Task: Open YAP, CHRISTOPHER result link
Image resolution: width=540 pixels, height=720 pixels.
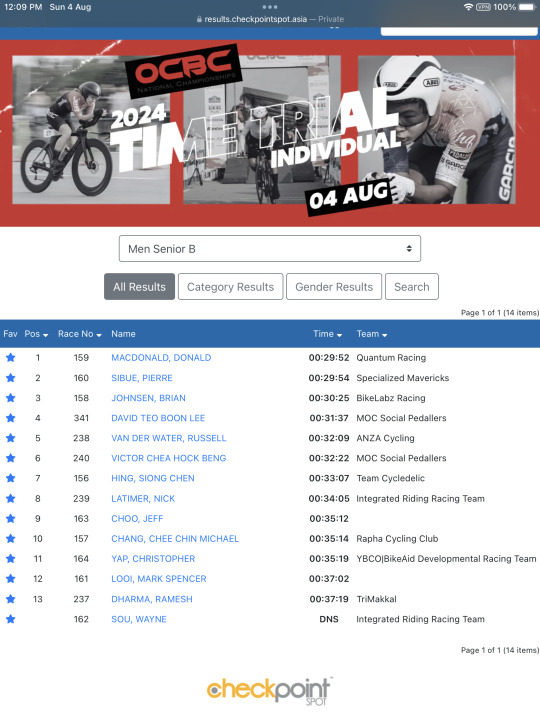Action: [153, 559]
